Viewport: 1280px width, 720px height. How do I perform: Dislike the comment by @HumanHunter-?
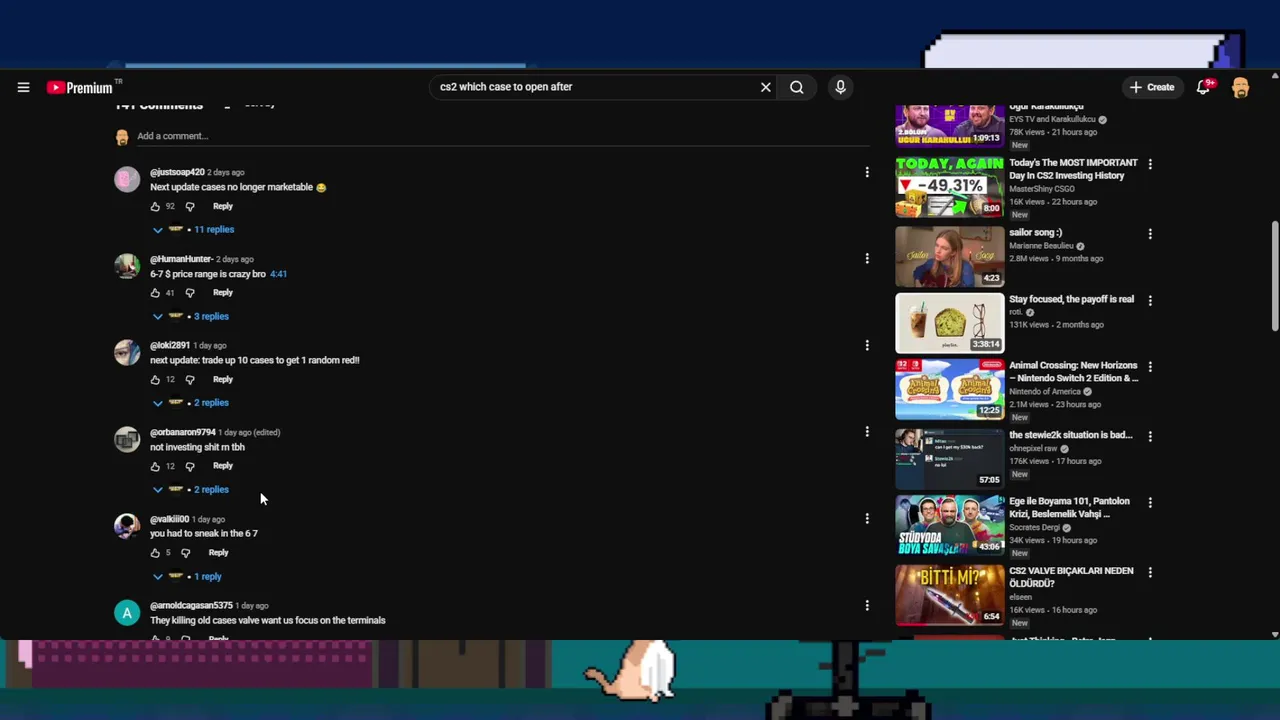190,293
